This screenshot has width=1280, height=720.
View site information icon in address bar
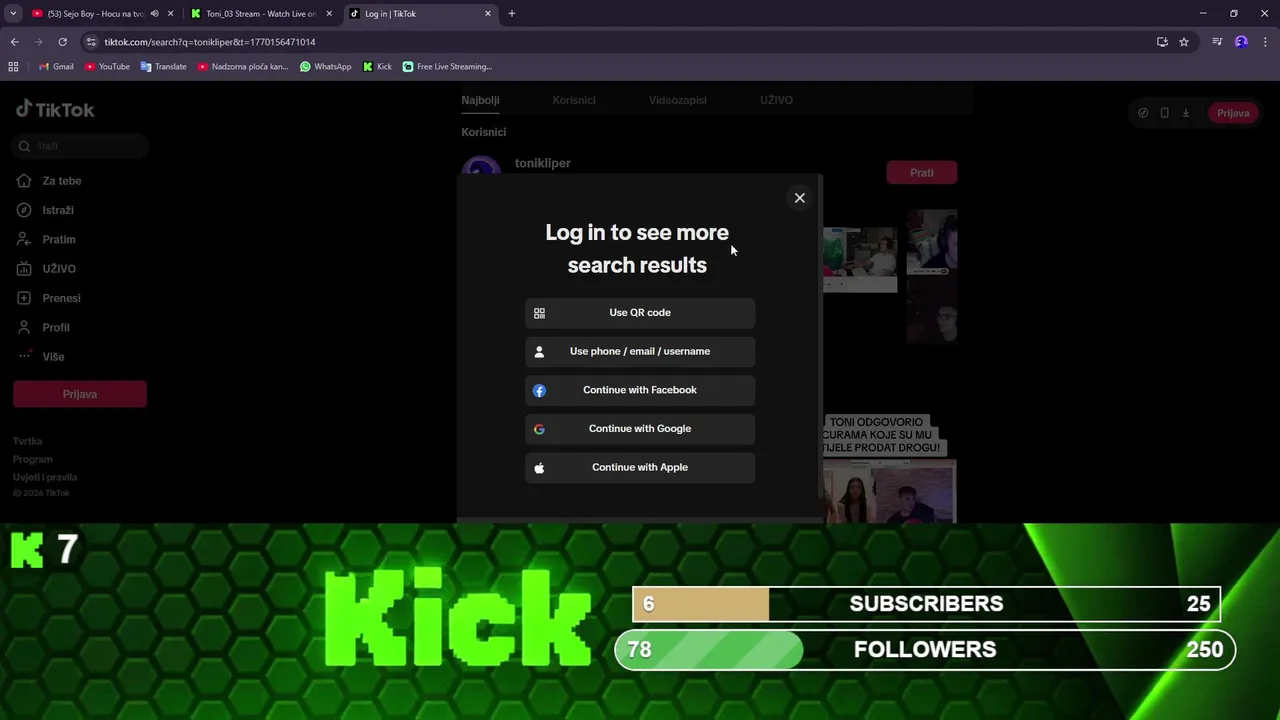point(91,42)
